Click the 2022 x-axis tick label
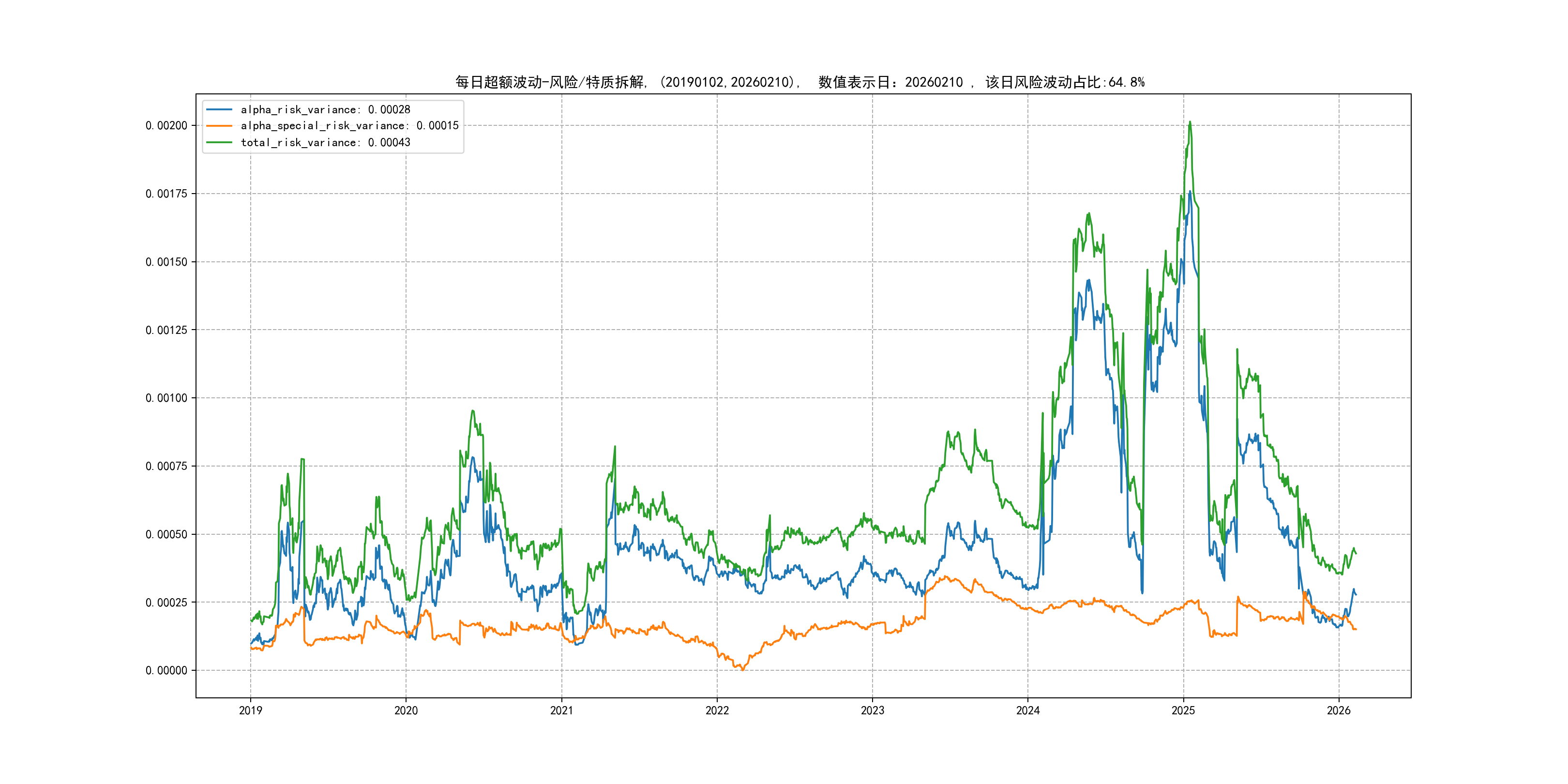This screenshot has height=784, width=1568. click(x=717, y=710)
